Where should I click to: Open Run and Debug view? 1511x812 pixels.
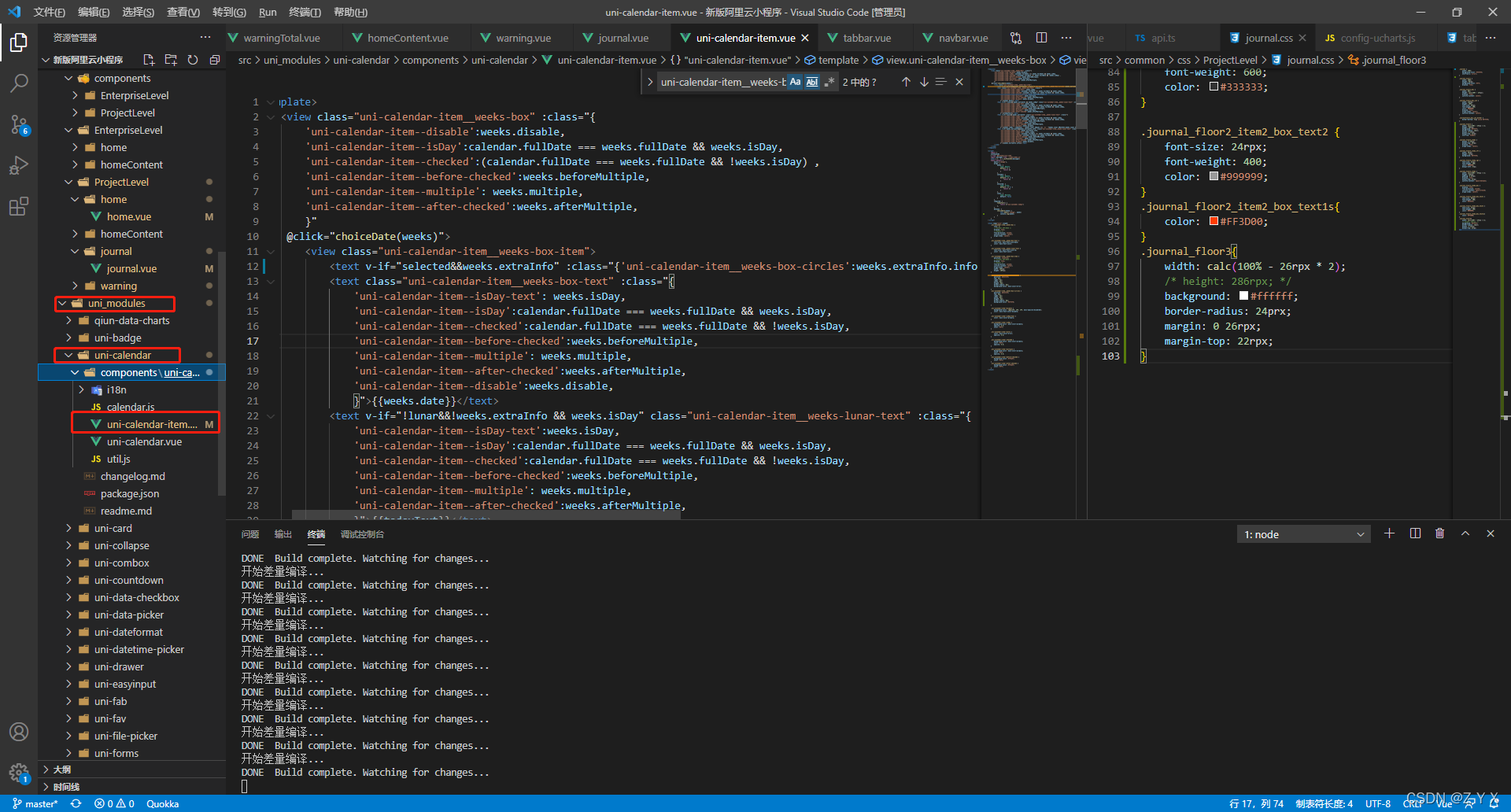point(19,165)
